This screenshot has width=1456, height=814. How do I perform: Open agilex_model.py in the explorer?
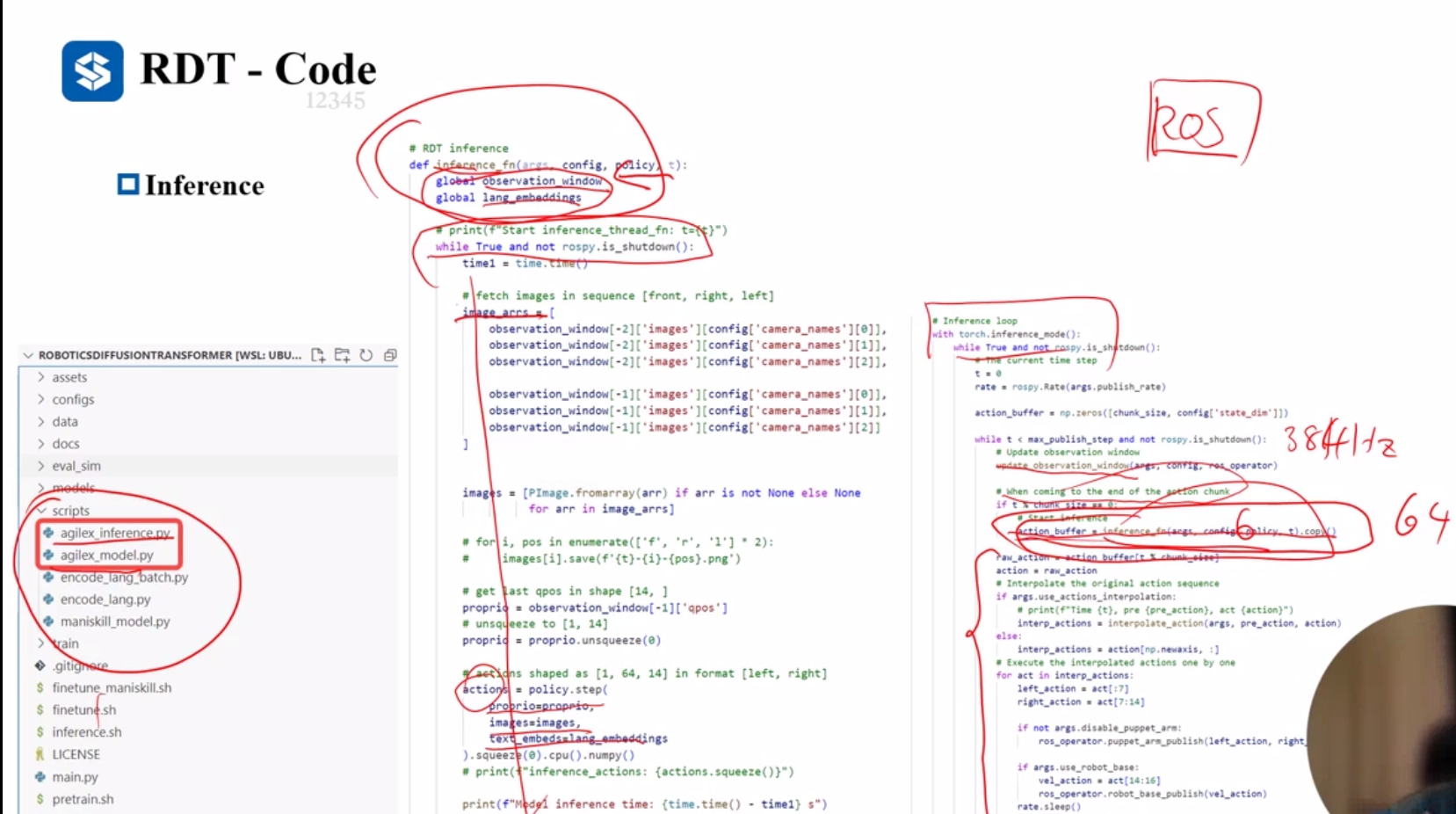click(x=106, y=555)
